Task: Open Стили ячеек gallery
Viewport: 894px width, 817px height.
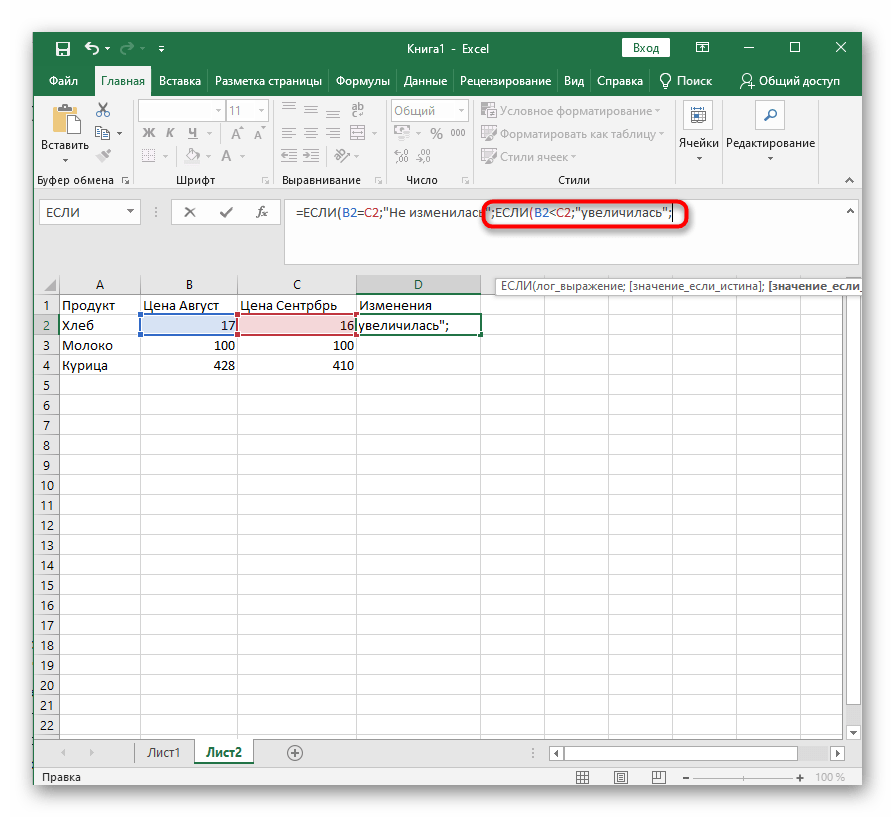Action: (529, 156)
